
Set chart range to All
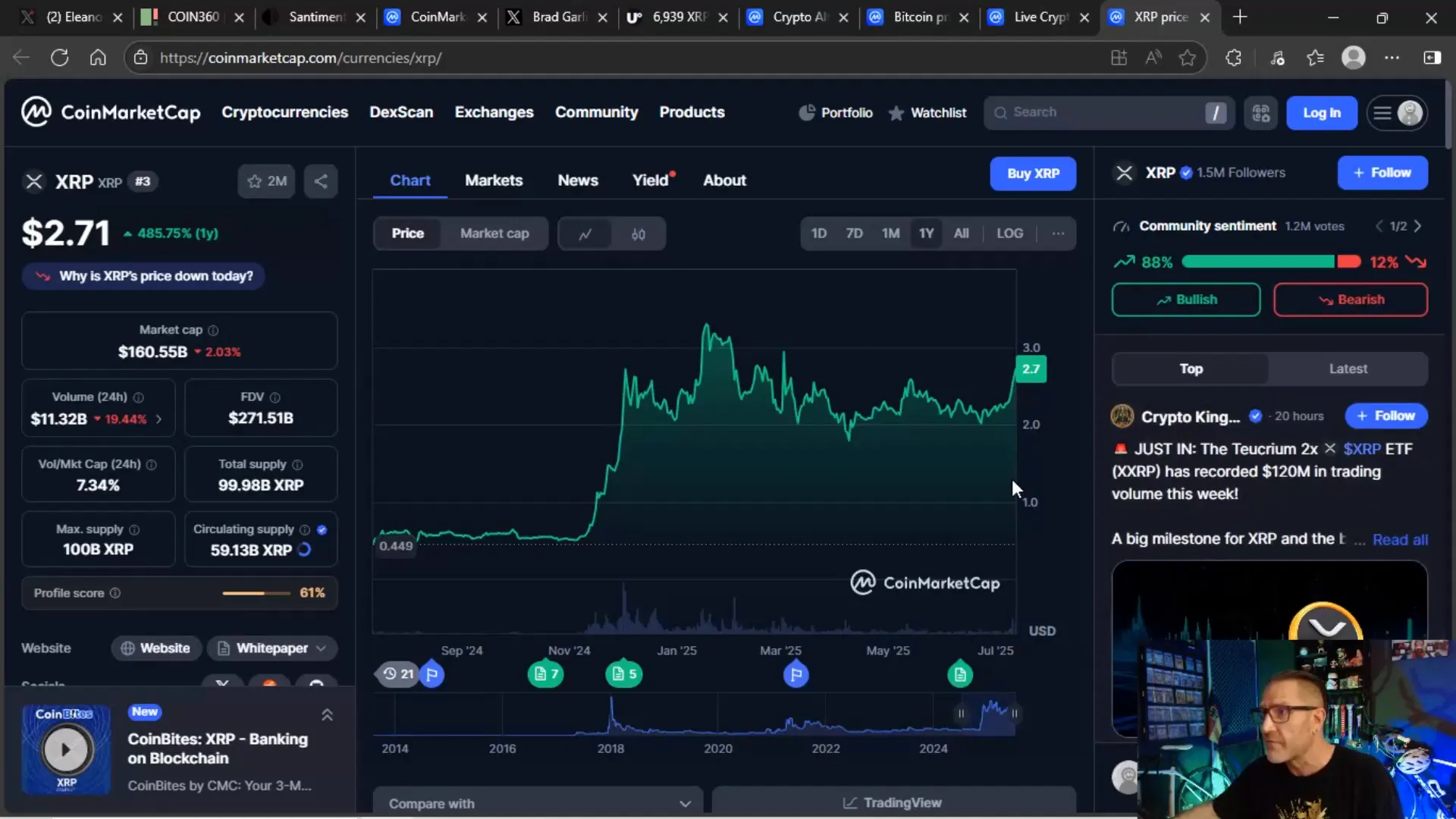tap(961, 234)
